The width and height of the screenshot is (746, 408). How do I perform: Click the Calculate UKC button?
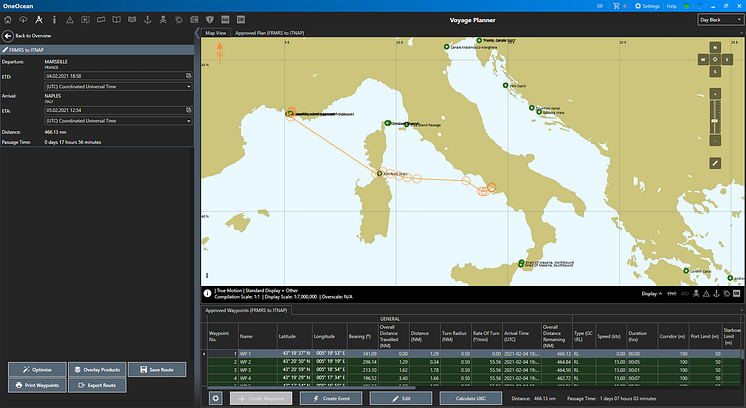[x=471, y=398]
